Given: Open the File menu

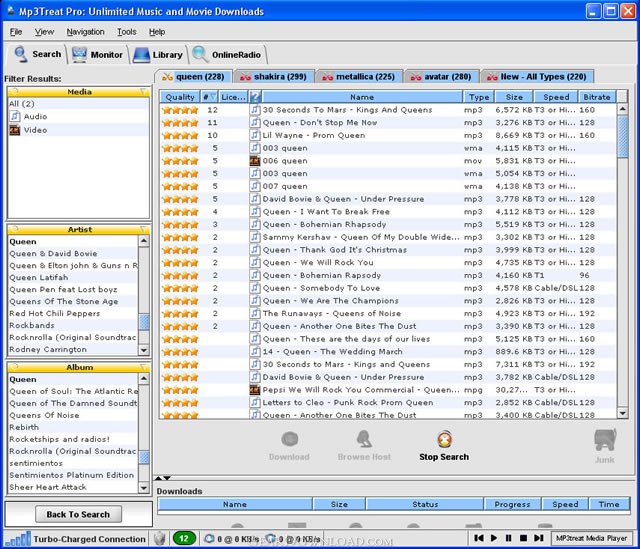Looking at the screenshot, I should pos(16,32).
